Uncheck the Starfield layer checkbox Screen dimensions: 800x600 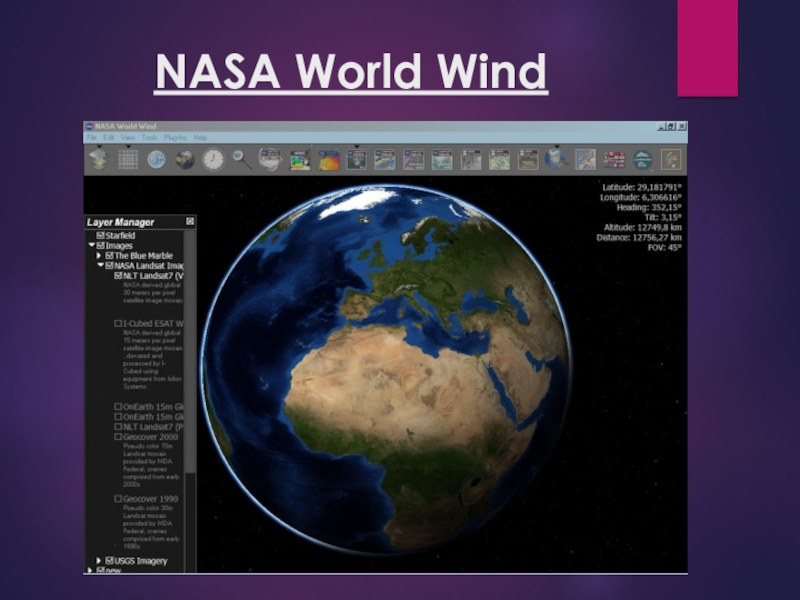101,235
